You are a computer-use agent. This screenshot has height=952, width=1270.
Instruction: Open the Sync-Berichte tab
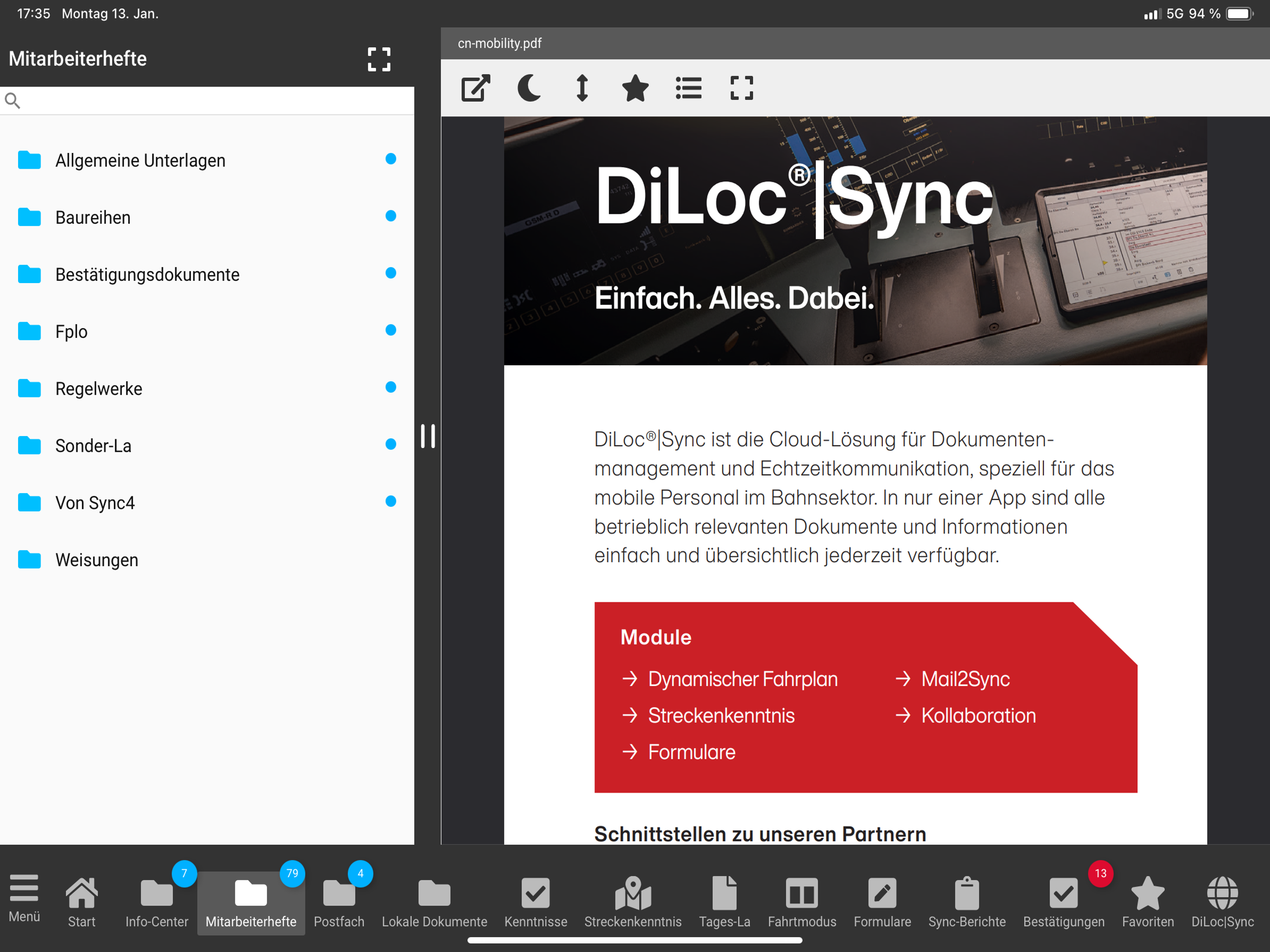[967, 902]
